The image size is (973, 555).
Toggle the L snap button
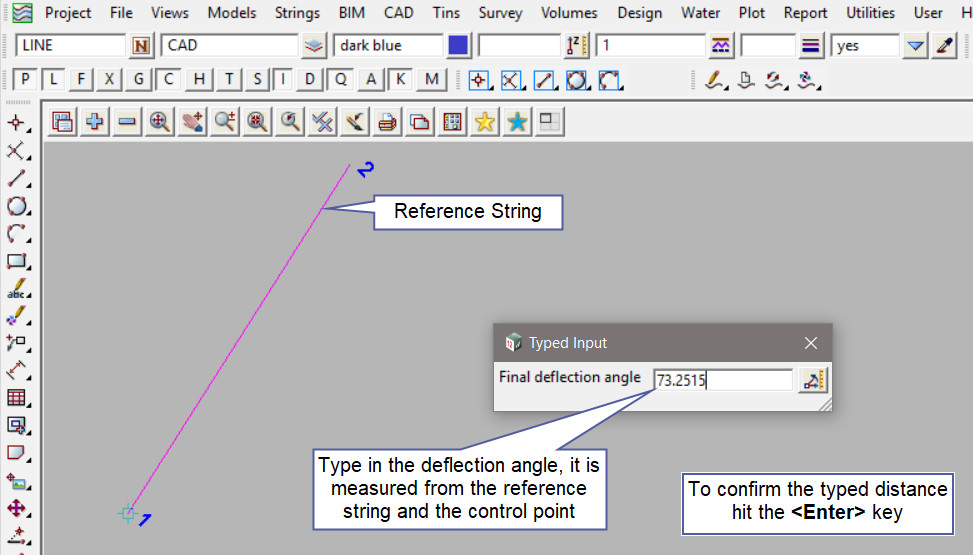tap(53, 79)
